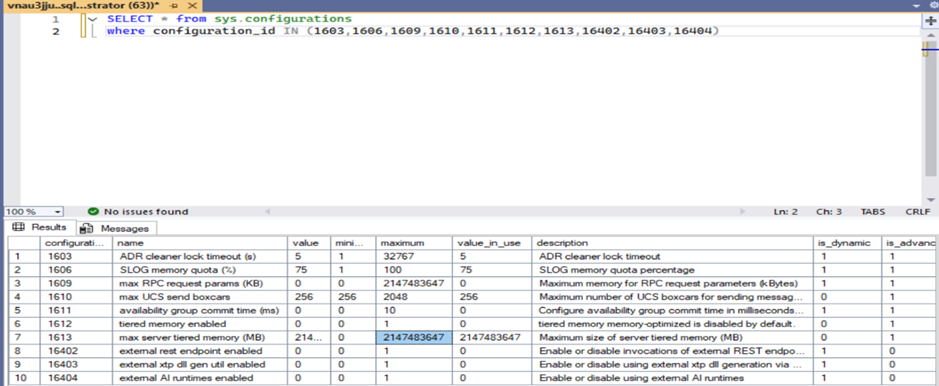Select row header 7 in results grid
Image resolution: width=939 pixels, height=386 pixels.
[x=24, y=338]
